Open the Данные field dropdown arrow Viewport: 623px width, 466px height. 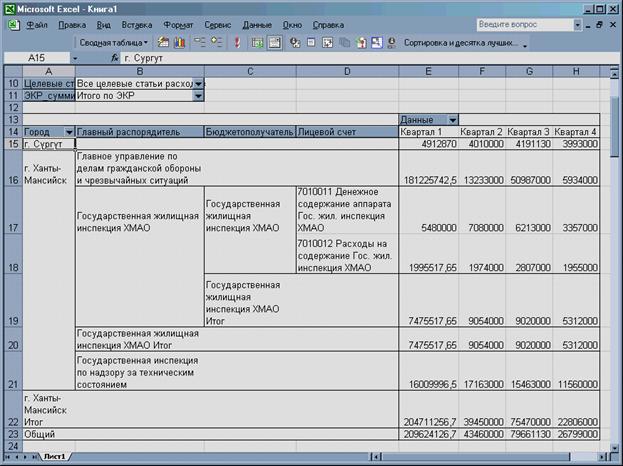(453, 120)
